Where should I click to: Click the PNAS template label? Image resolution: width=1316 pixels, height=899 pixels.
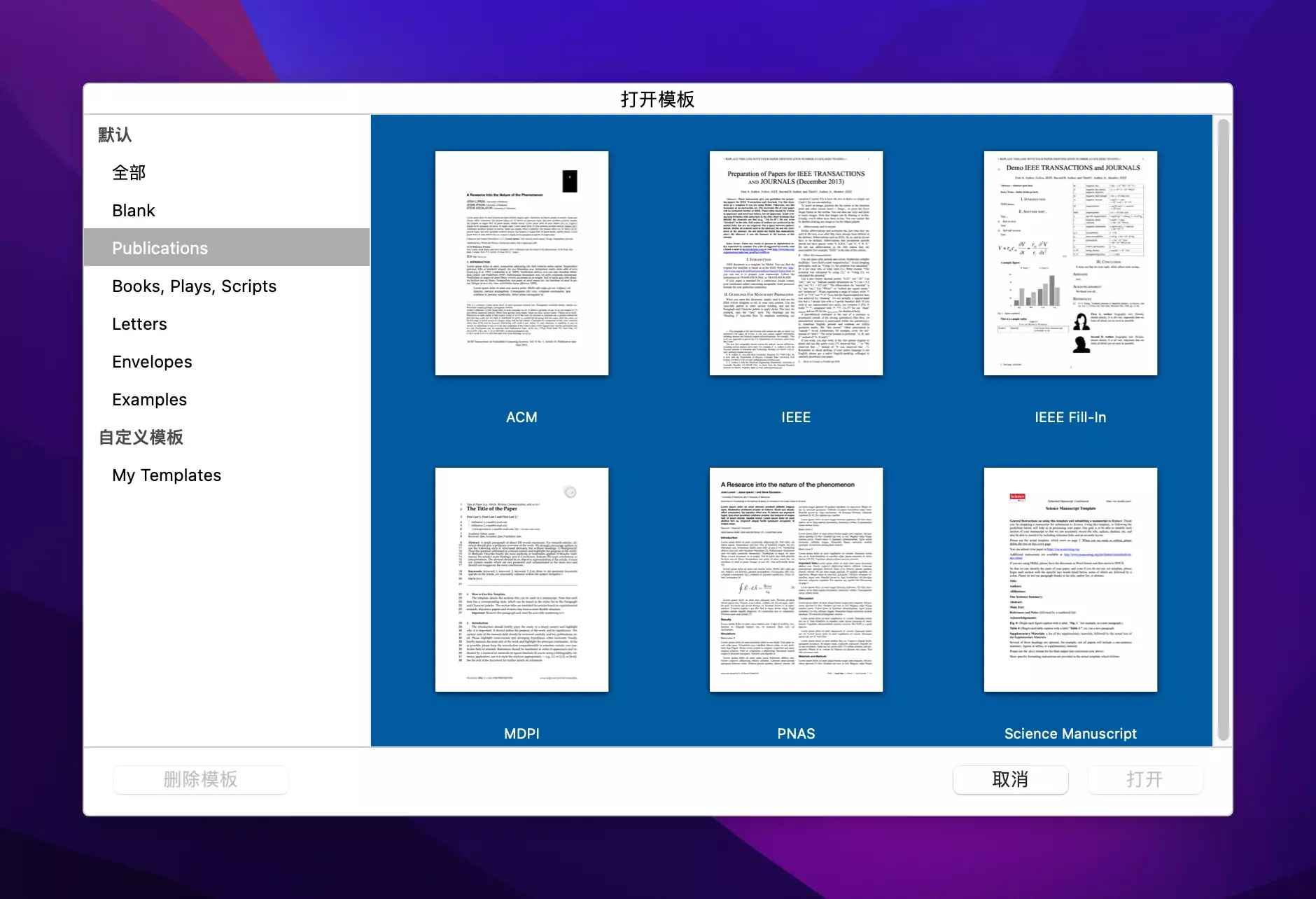pos(796,734)
